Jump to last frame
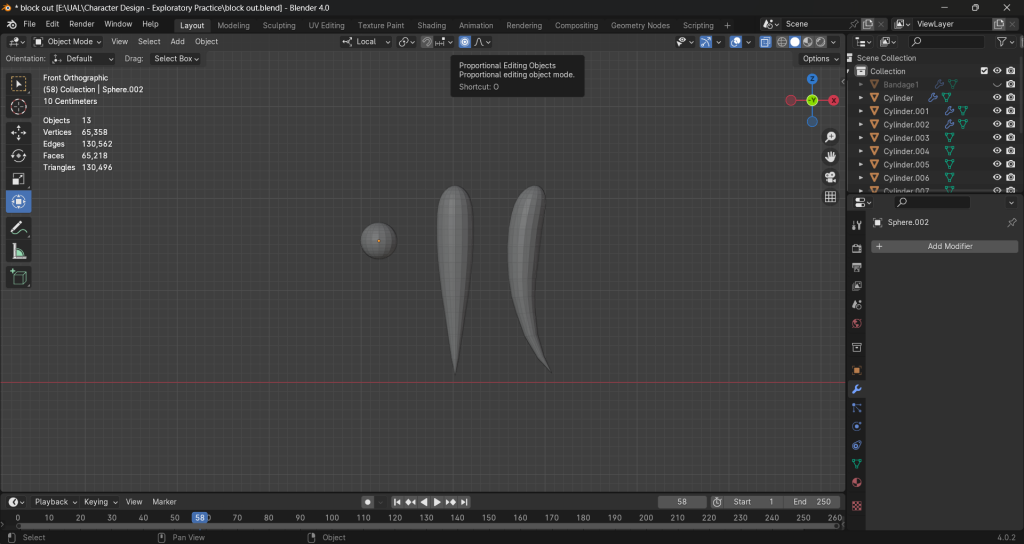This screenshot has width=1024, height=544. tap(464, 502)
